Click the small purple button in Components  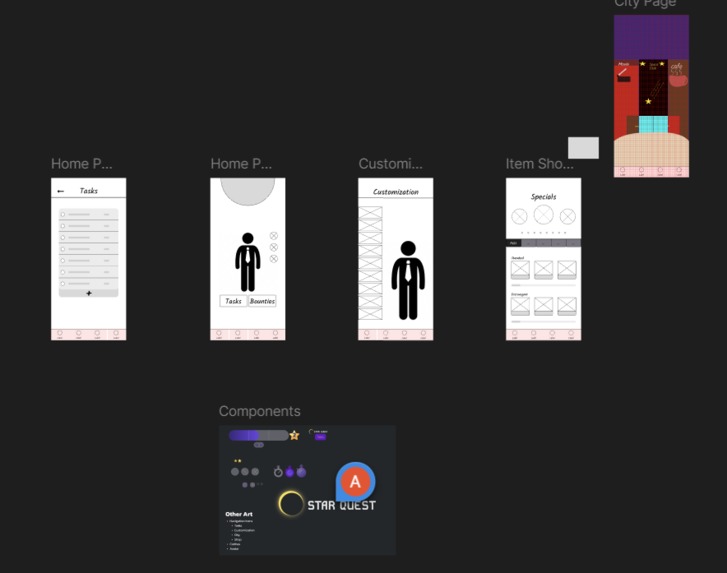pyautogui.click(x=320, y=437)
